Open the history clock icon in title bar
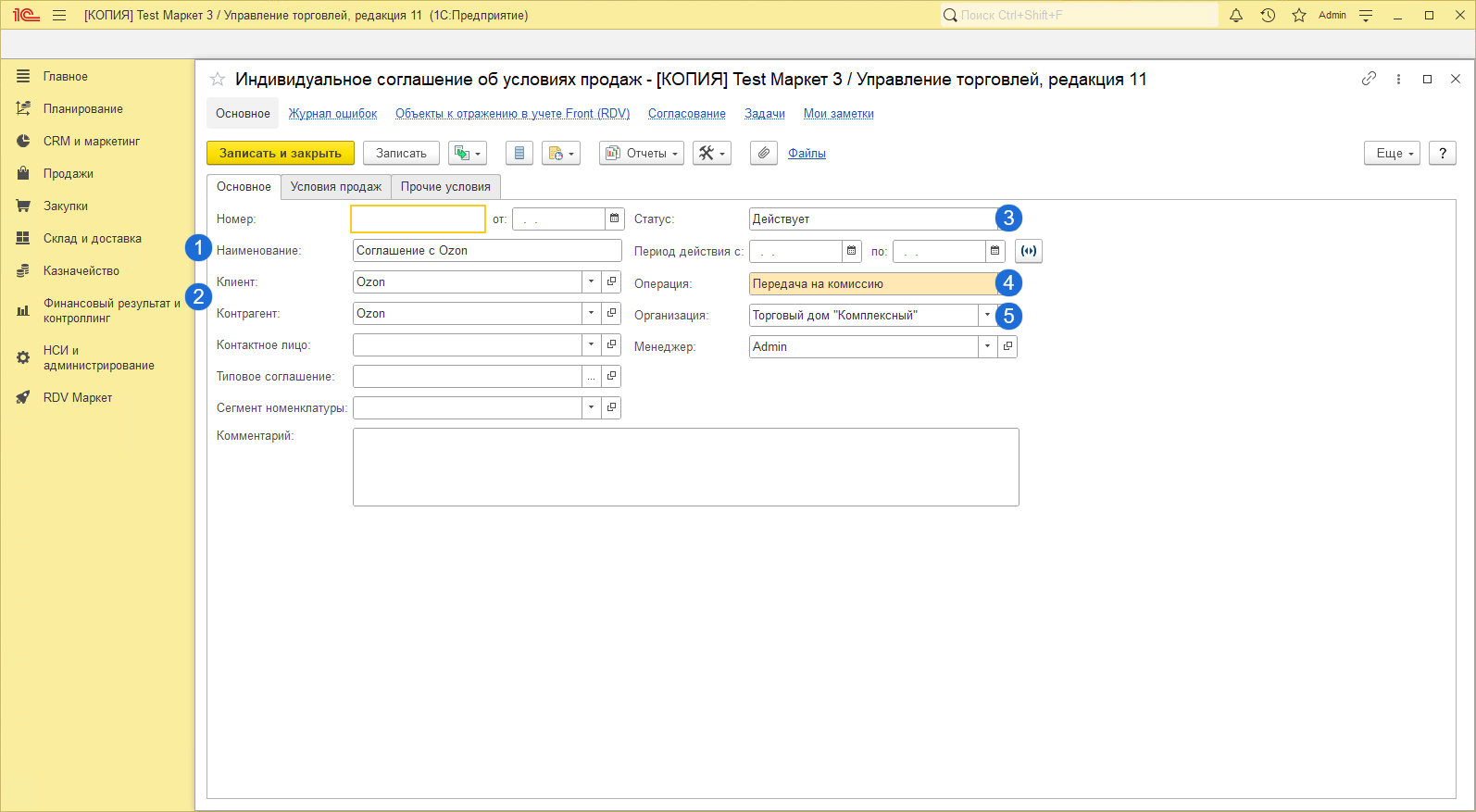 (1268, 15)
